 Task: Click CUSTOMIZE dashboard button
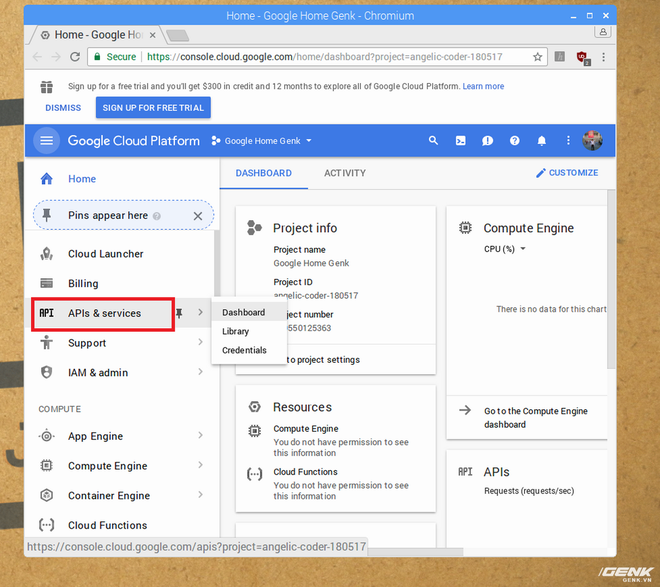(567, 173)
